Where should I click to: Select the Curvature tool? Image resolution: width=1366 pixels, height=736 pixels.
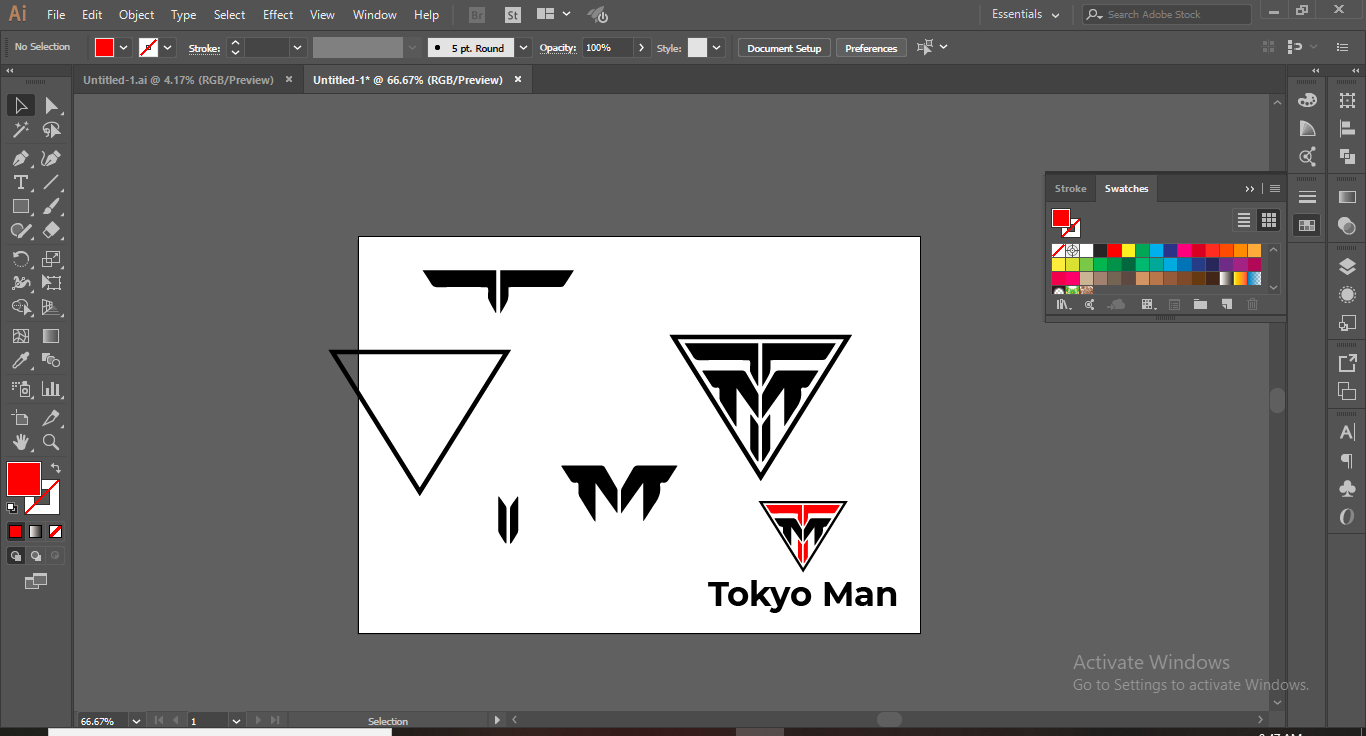point(51,158)
